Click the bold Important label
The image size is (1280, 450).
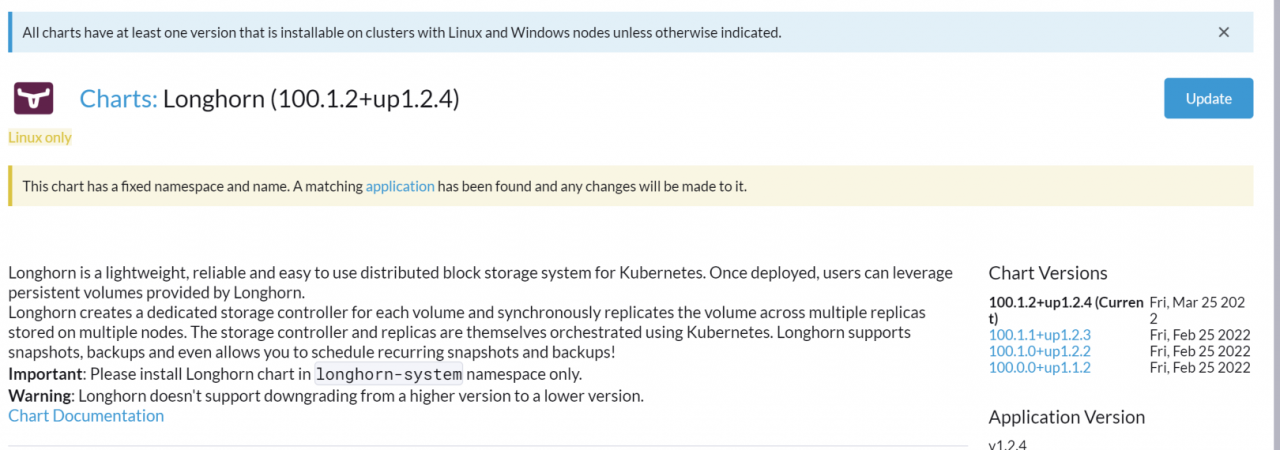44,375
